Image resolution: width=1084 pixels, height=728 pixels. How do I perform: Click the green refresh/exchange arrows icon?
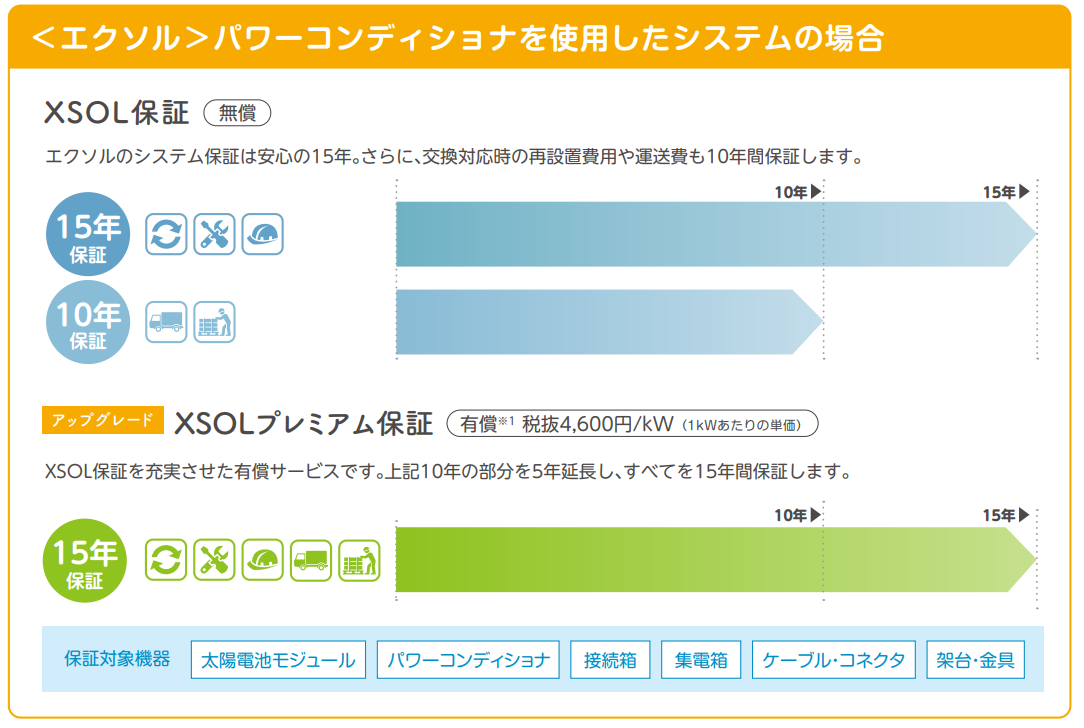(166, 559)
